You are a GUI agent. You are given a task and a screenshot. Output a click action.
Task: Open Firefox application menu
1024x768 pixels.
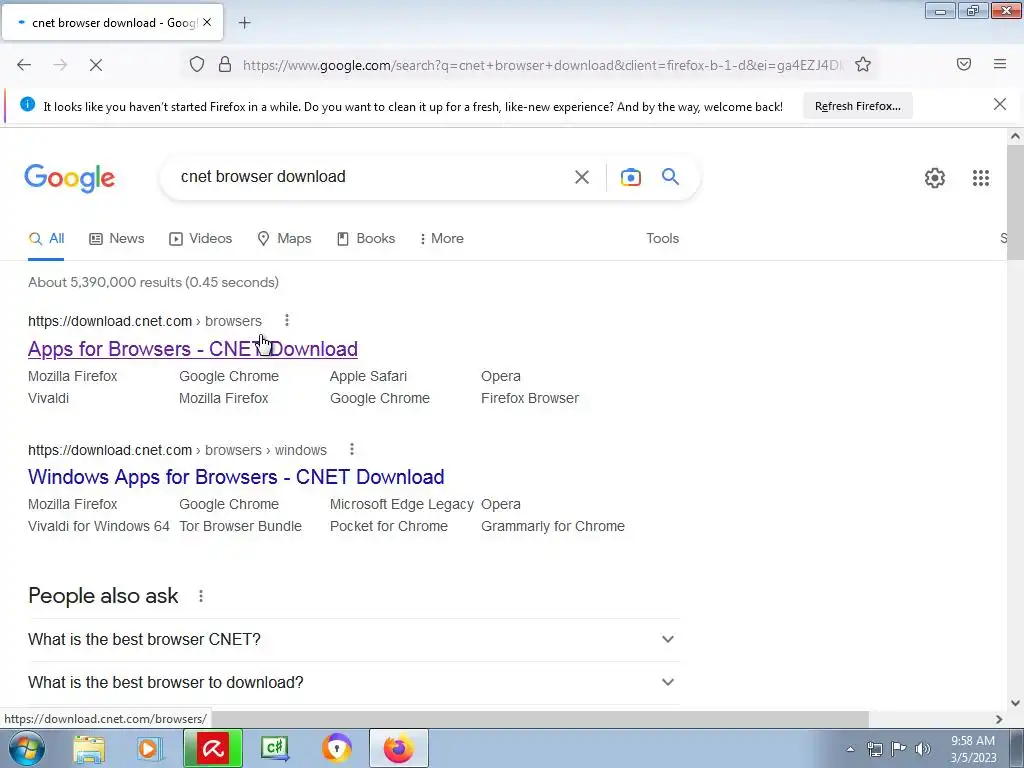pyautogui.click(x=1000, y=64)
